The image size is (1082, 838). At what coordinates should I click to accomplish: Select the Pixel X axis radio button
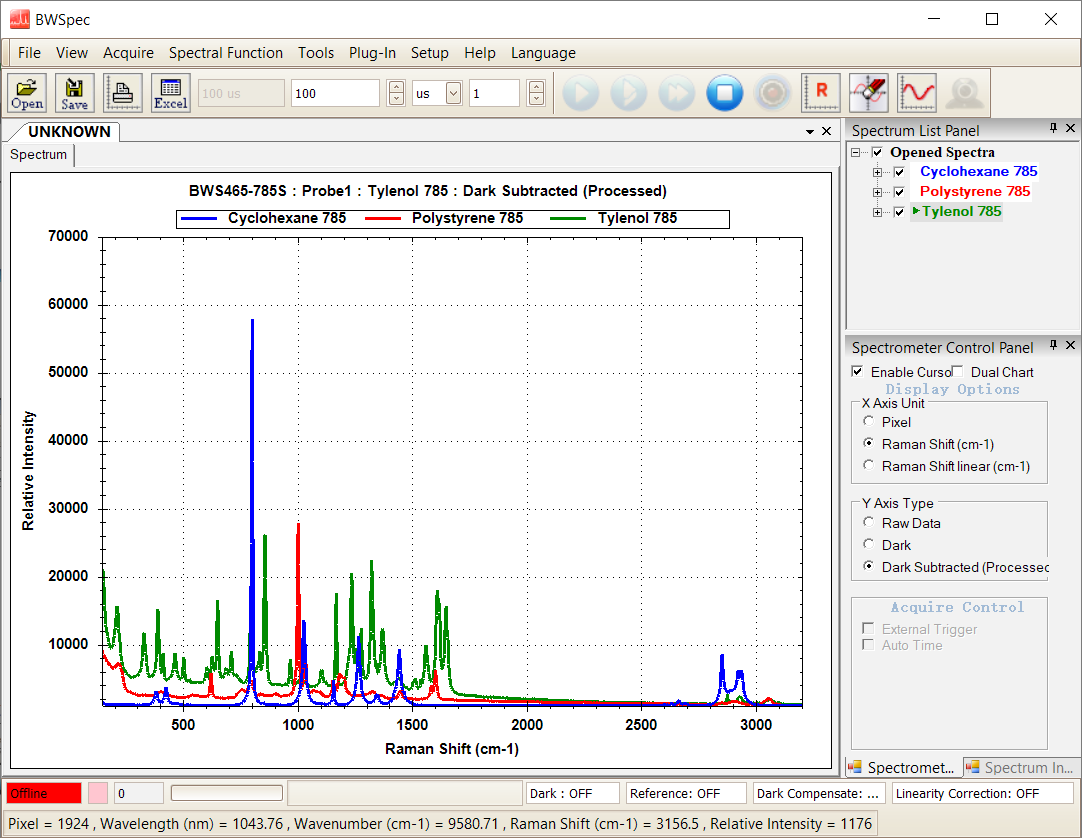click(868, 422)
